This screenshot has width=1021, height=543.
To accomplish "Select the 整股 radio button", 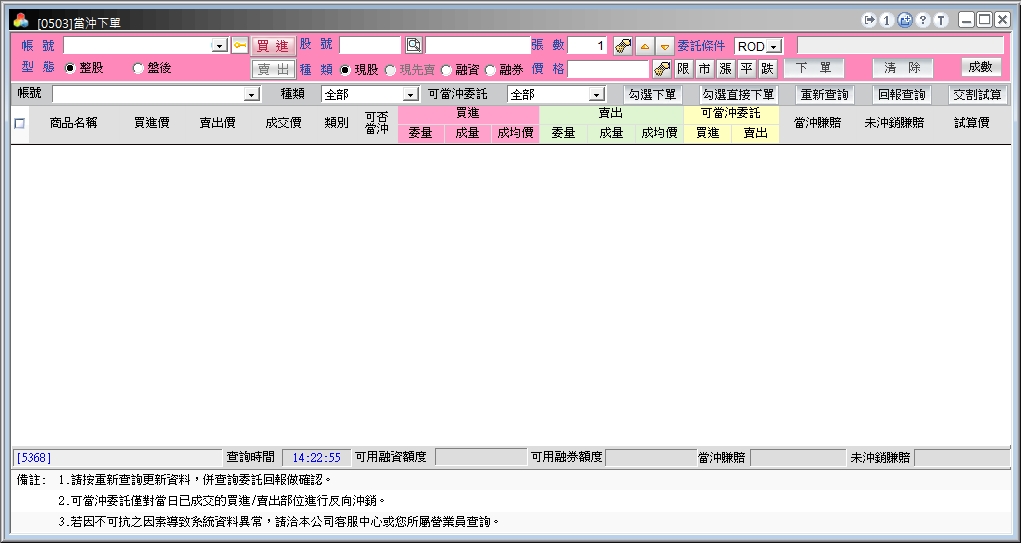I will coord(70,68).
